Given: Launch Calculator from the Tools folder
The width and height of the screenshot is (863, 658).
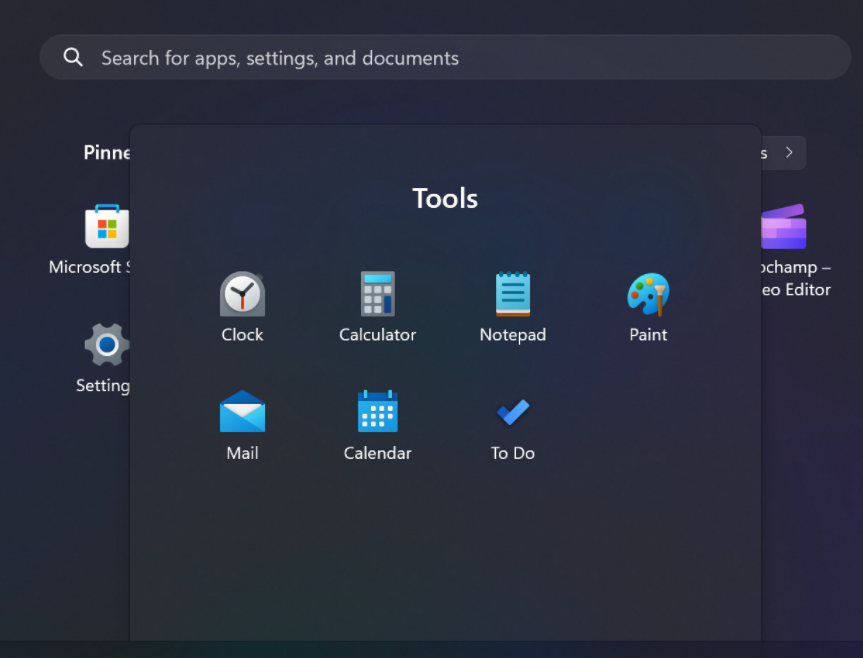Looking at the screenshot, I should pos(378,294).
